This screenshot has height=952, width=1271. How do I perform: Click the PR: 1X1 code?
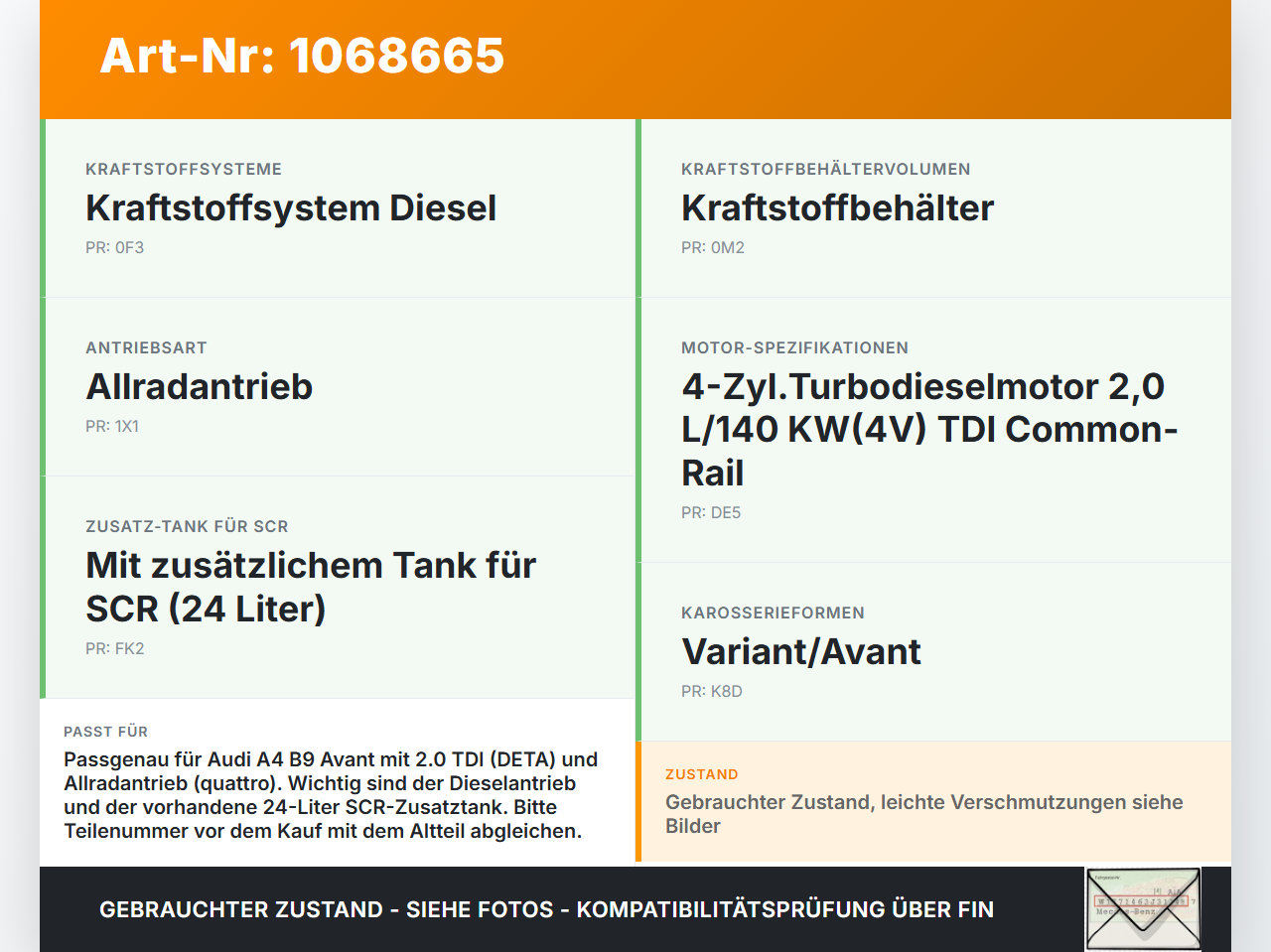point(112,427)
